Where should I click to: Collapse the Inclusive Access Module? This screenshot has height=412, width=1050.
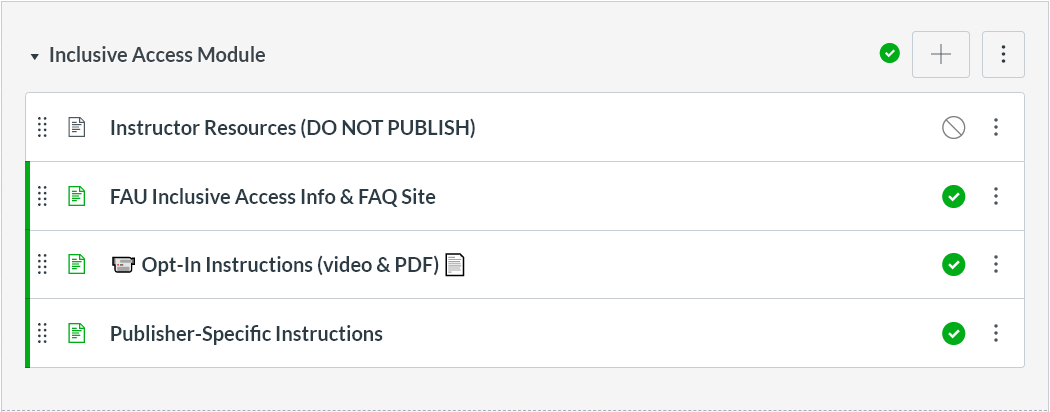(34, 56)
